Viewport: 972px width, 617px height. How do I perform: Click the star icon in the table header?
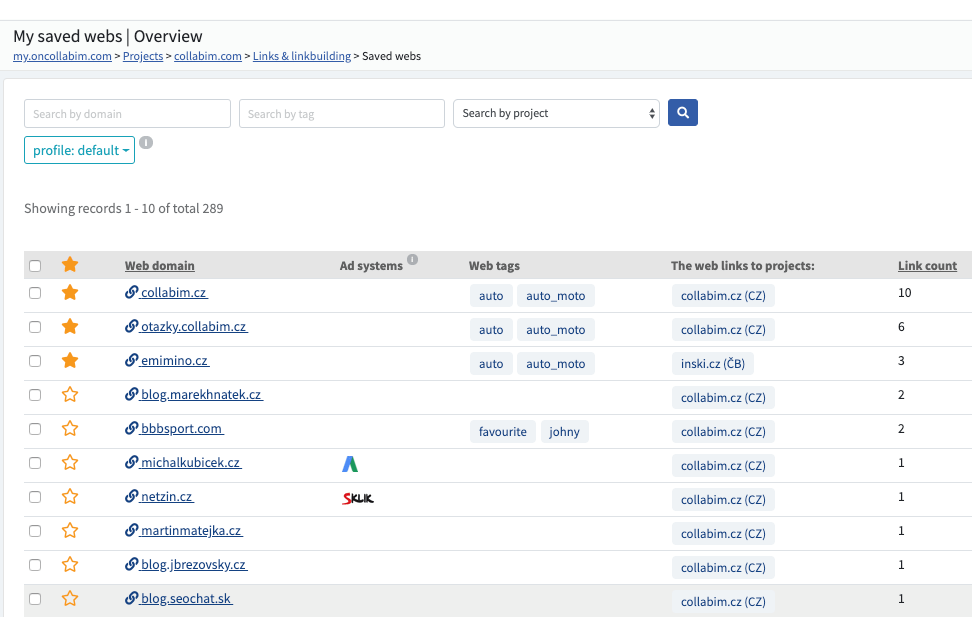pyautogui.click(x=70, y=265)
